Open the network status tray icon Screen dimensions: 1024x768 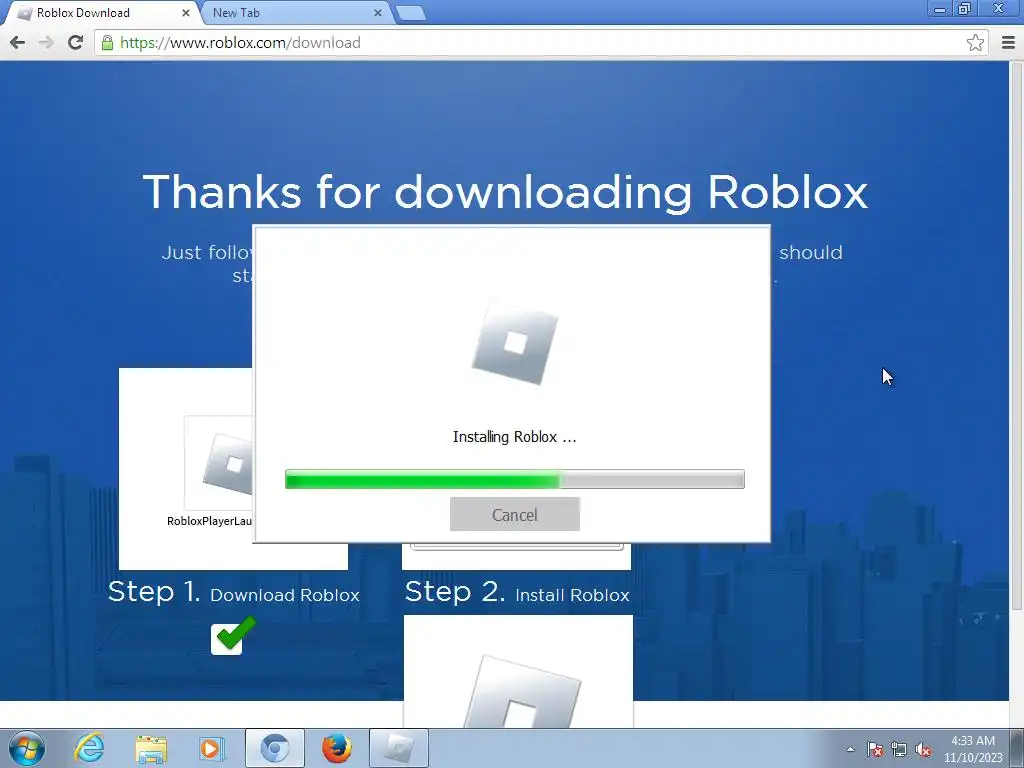[x=899, y=749]
